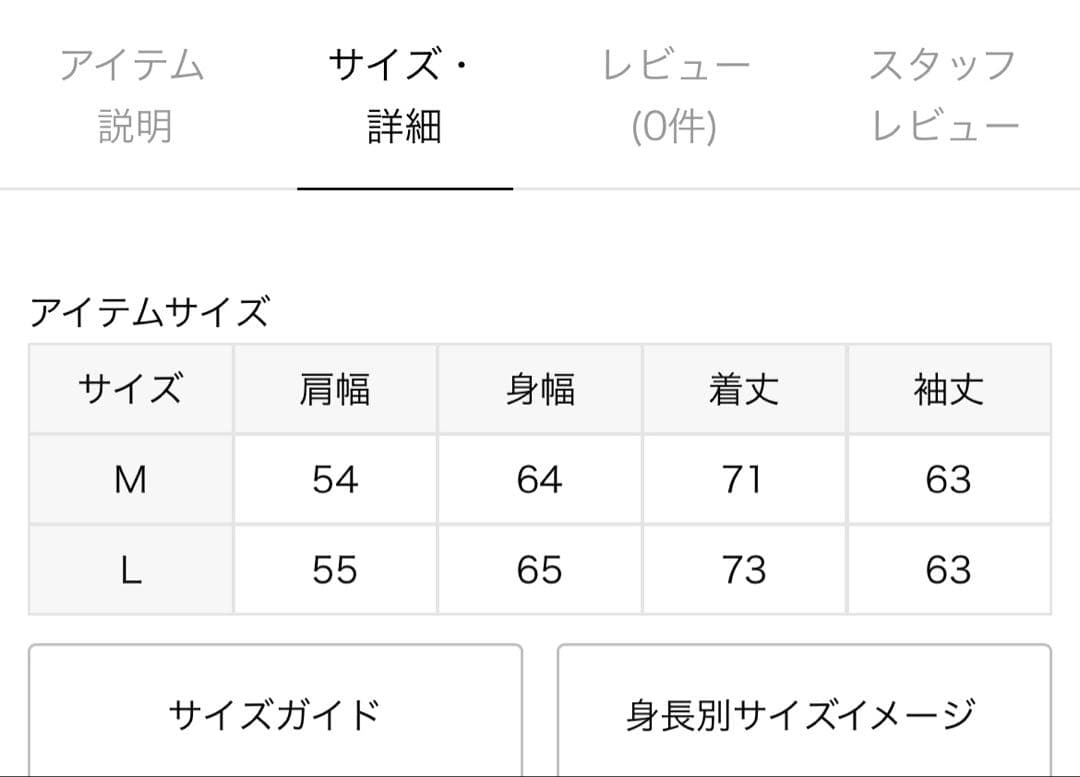Click the M 身幅 value 64

click(x=540, y=480)
